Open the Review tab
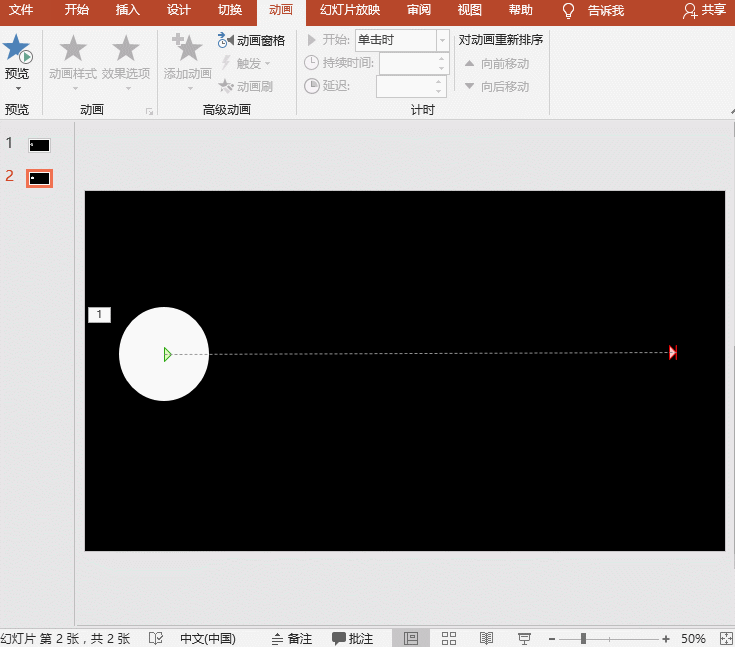The width and height of the screenshot is (735, 647). (x=419, y=10)
